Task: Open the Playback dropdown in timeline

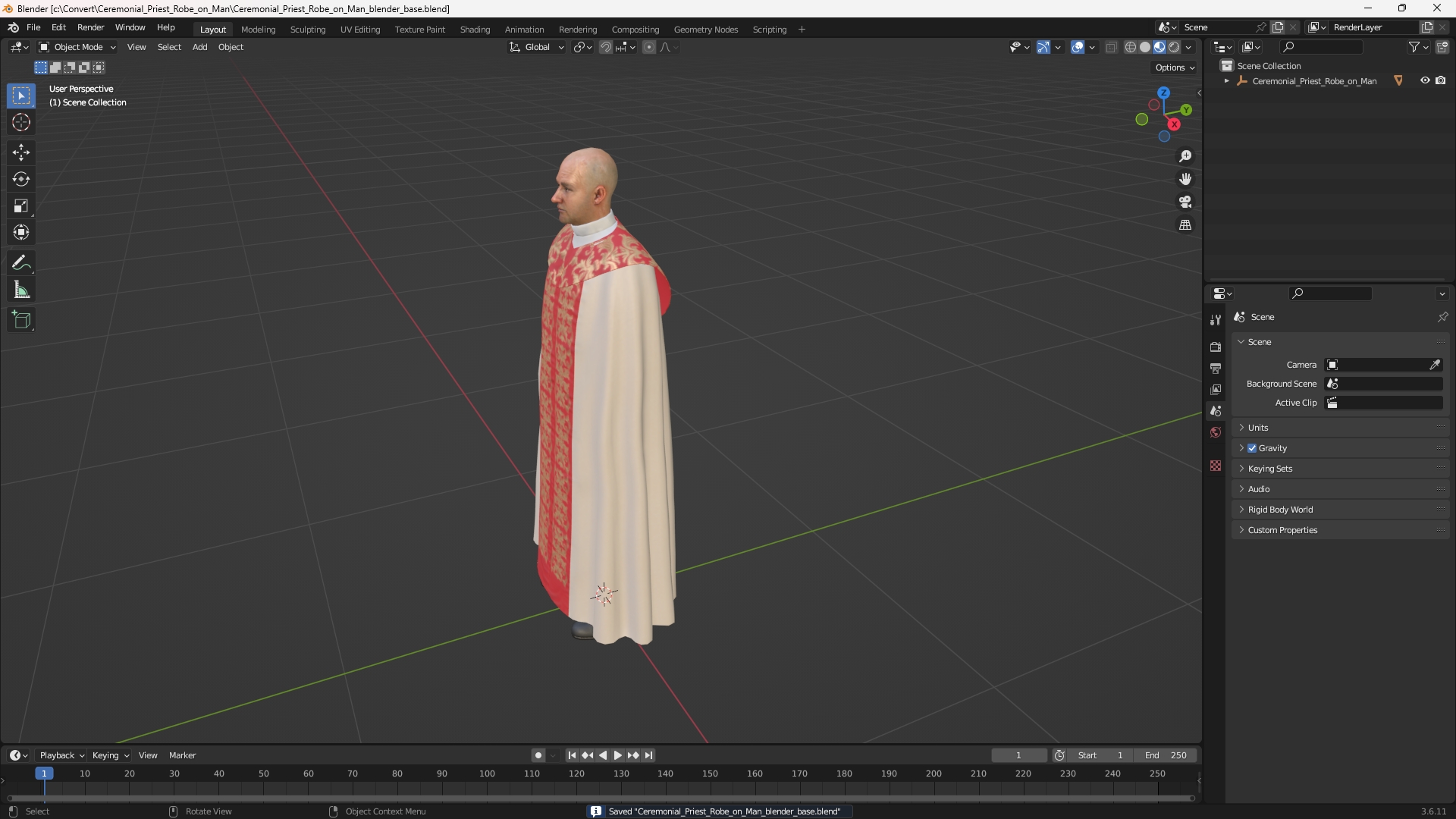Action: (x=61, y=755)
